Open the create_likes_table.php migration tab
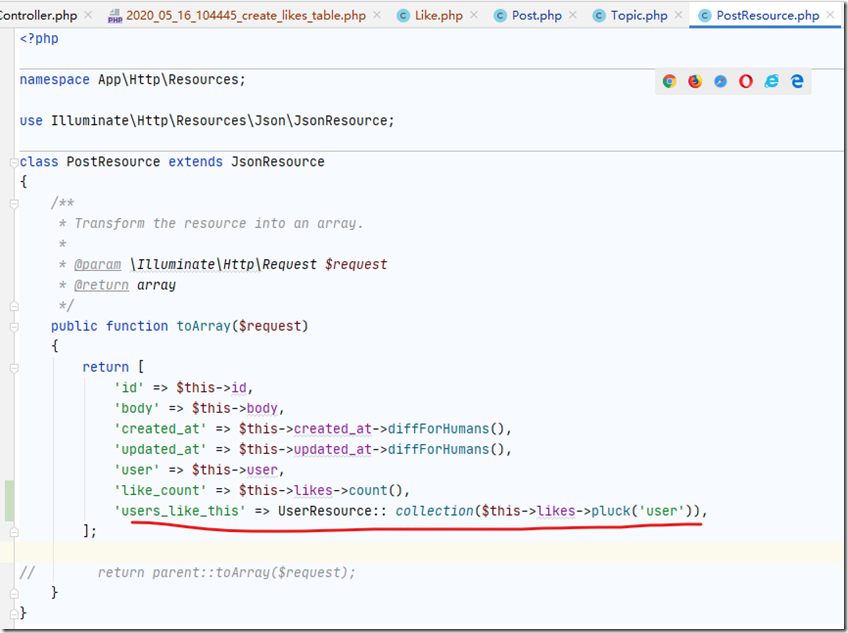Image resolution: width=848 pixels, height=633 pixels. click(x=246, y=16)
